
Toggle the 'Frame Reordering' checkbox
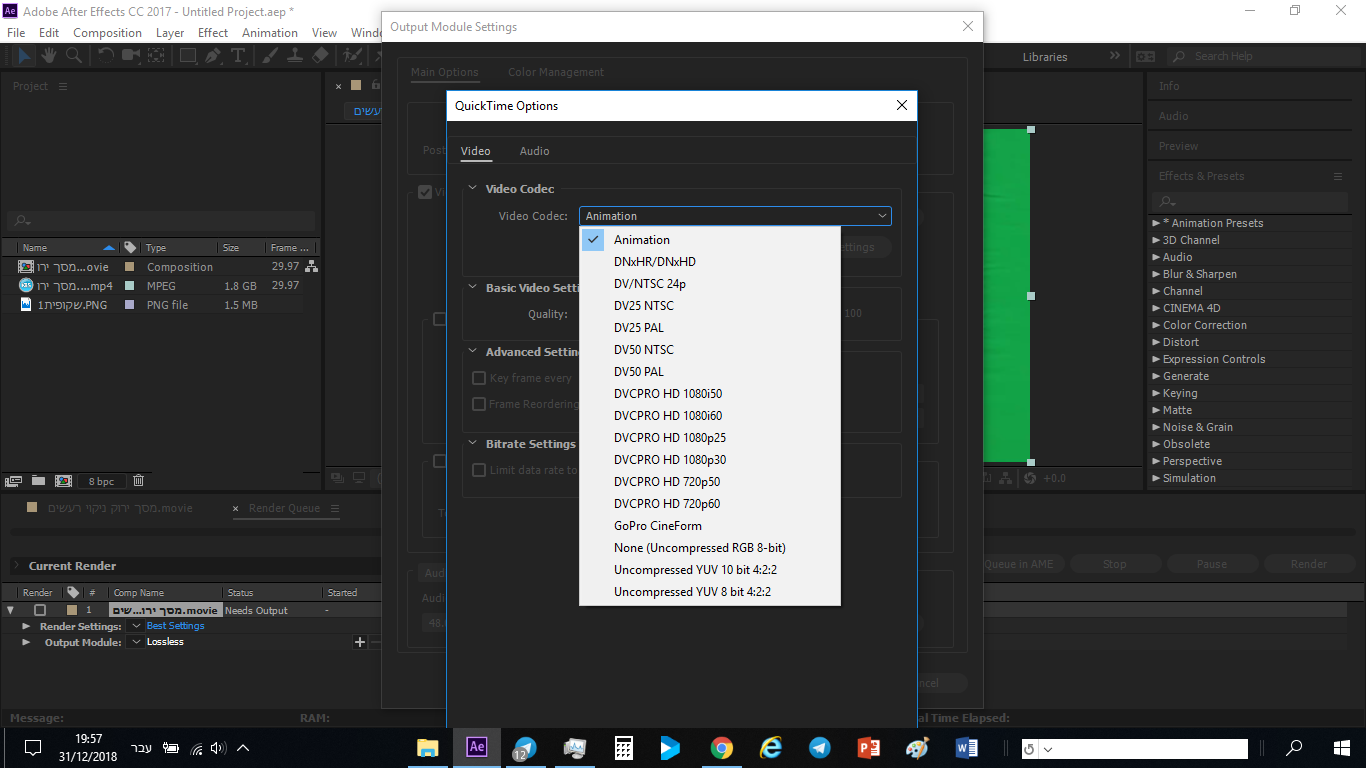click(x=479, y=404)
